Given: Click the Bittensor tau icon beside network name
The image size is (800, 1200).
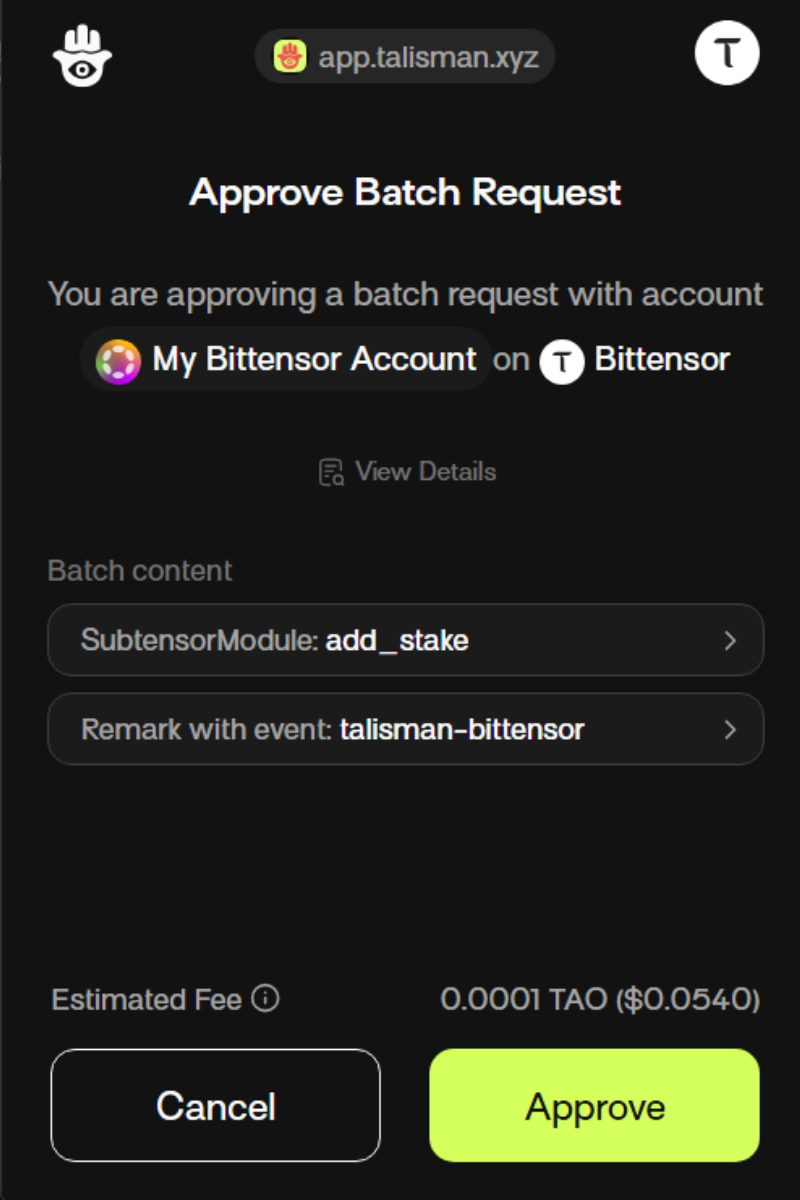Looking at the screenshot, I should coord(562,361).
